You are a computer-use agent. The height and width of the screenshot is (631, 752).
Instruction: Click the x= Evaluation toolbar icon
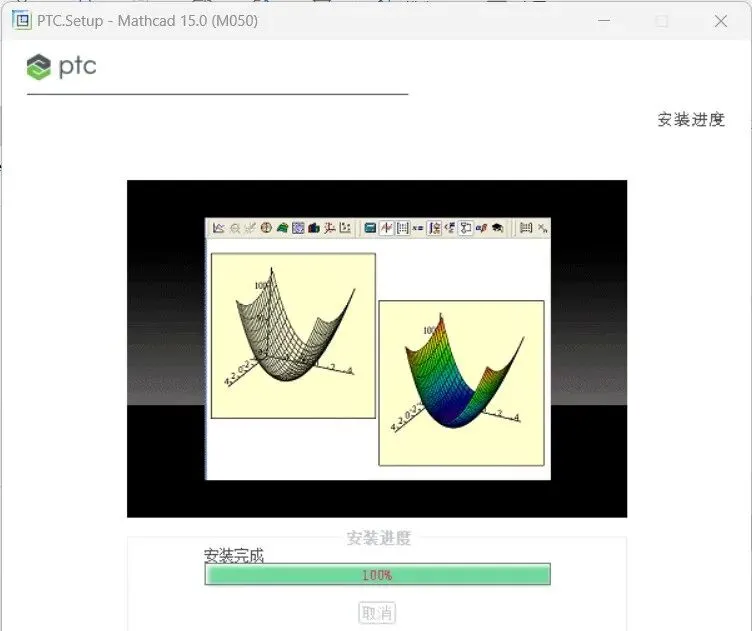click(x=418, y=228)
